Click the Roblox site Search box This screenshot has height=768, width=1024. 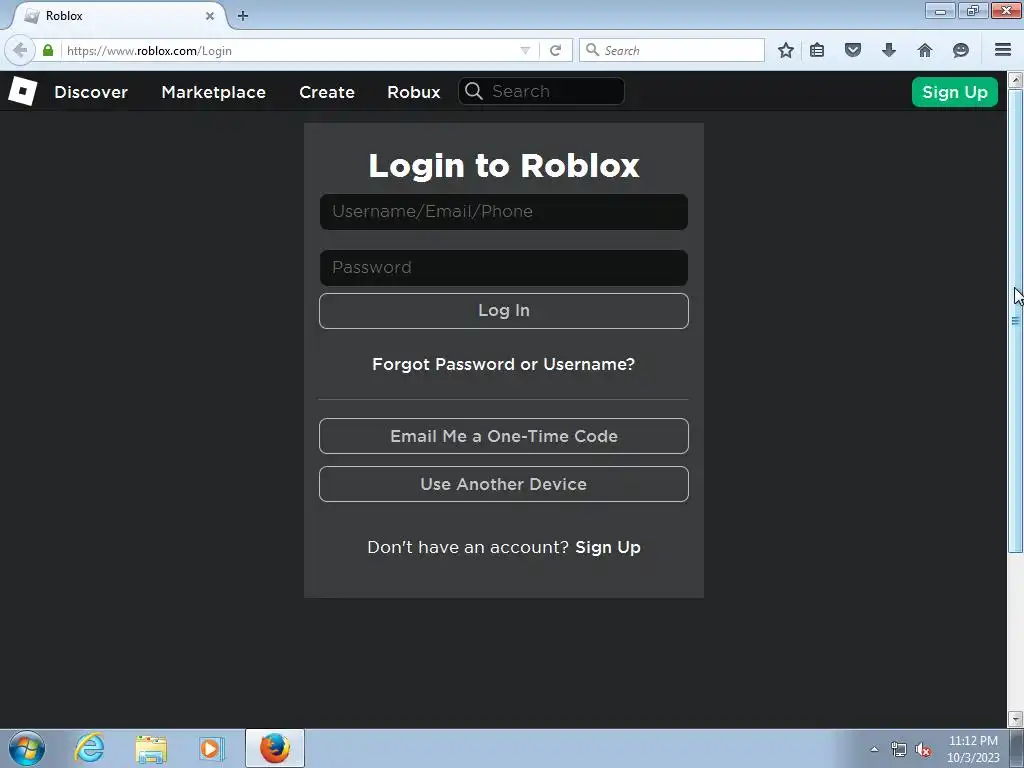541,91
